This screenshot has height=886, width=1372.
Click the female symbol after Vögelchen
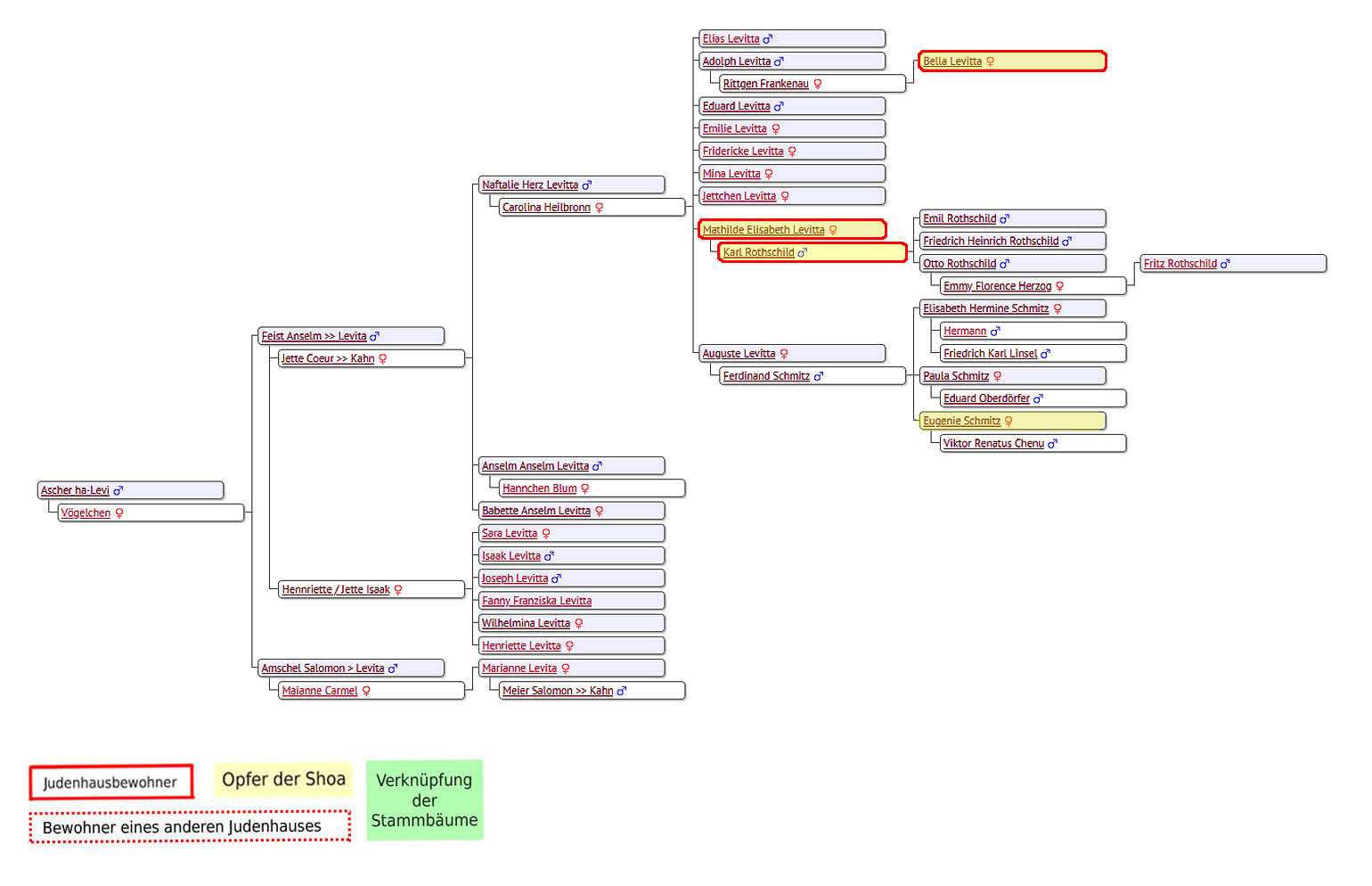pyautogui.click(x=118, y=513)
